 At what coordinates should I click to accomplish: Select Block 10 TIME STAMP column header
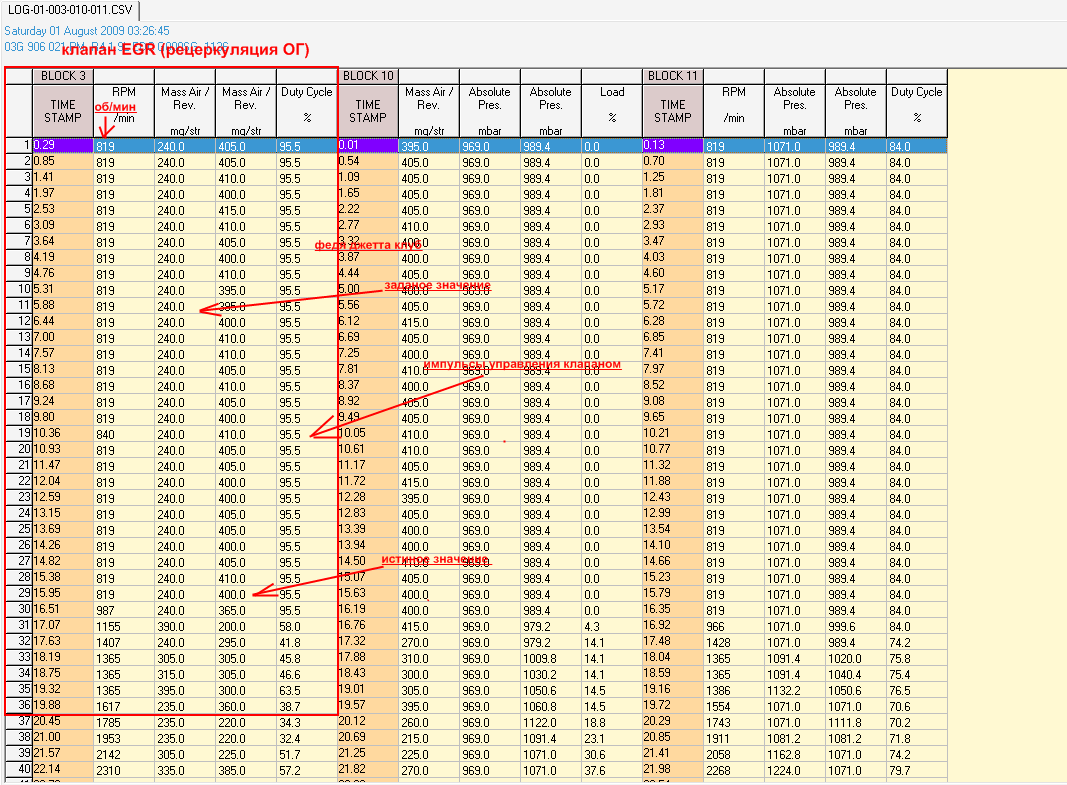[x=368, y=111]
